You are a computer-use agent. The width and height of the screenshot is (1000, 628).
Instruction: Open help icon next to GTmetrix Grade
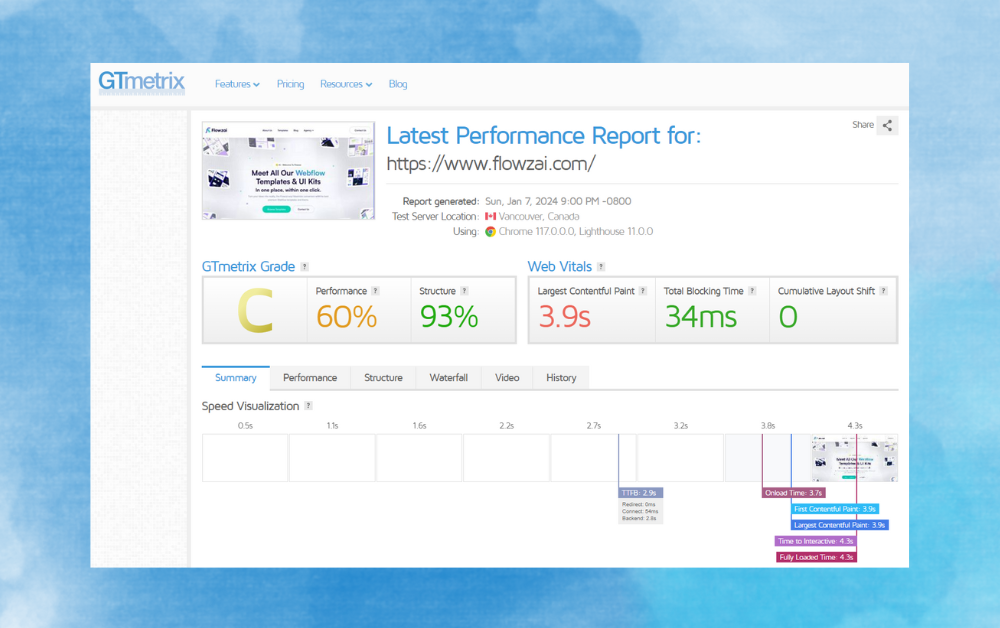pos(304,267)
